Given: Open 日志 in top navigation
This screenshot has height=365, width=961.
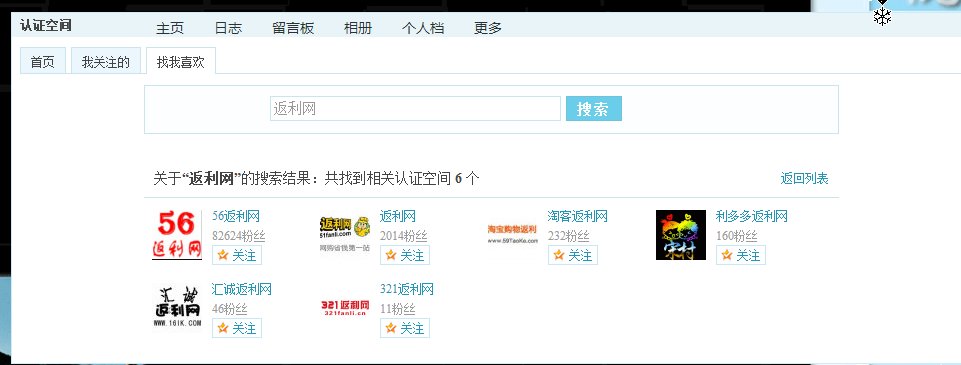Looking at the screenshot, I should coord(228,28).
